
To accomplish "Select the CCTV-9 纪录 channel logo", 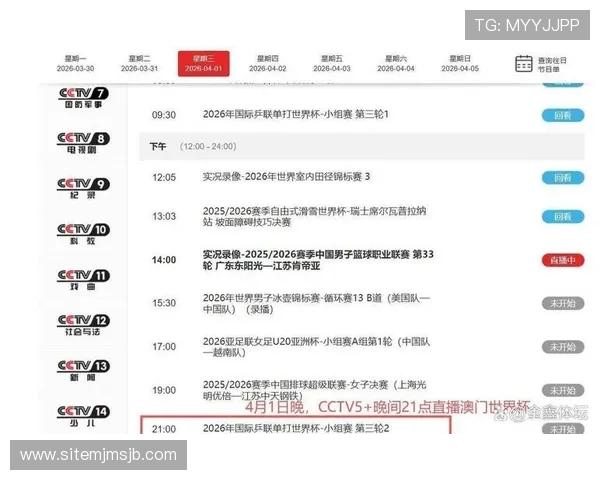I will (x=83, y=188).
